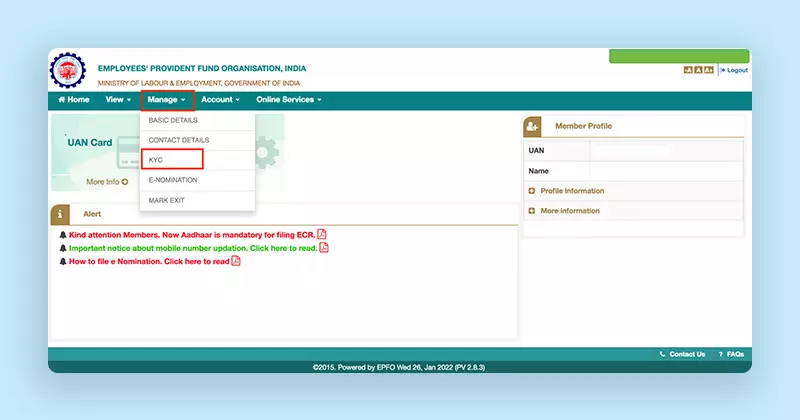Reset font size with the middle A icon
The image size is (800, 420).
[x=698, y=70]
